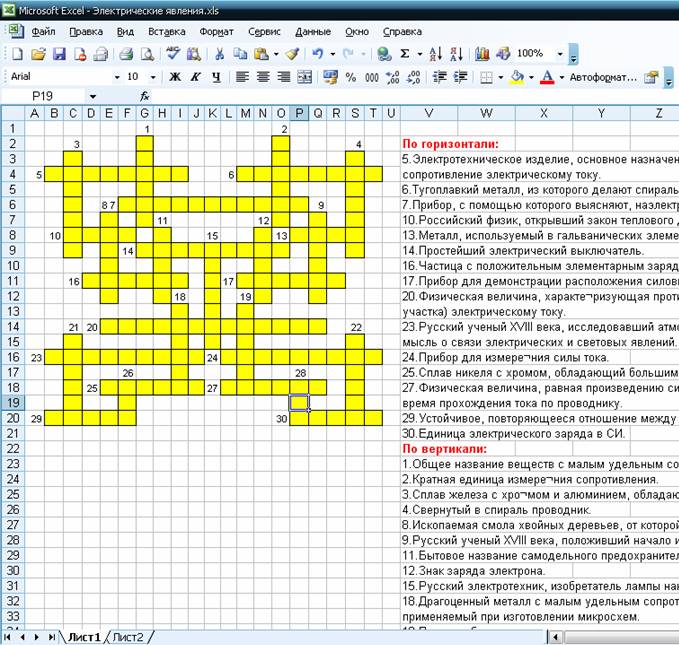Apply thousands separator 000 format
This screenshot has height=645, width=679.
[372, 78]
